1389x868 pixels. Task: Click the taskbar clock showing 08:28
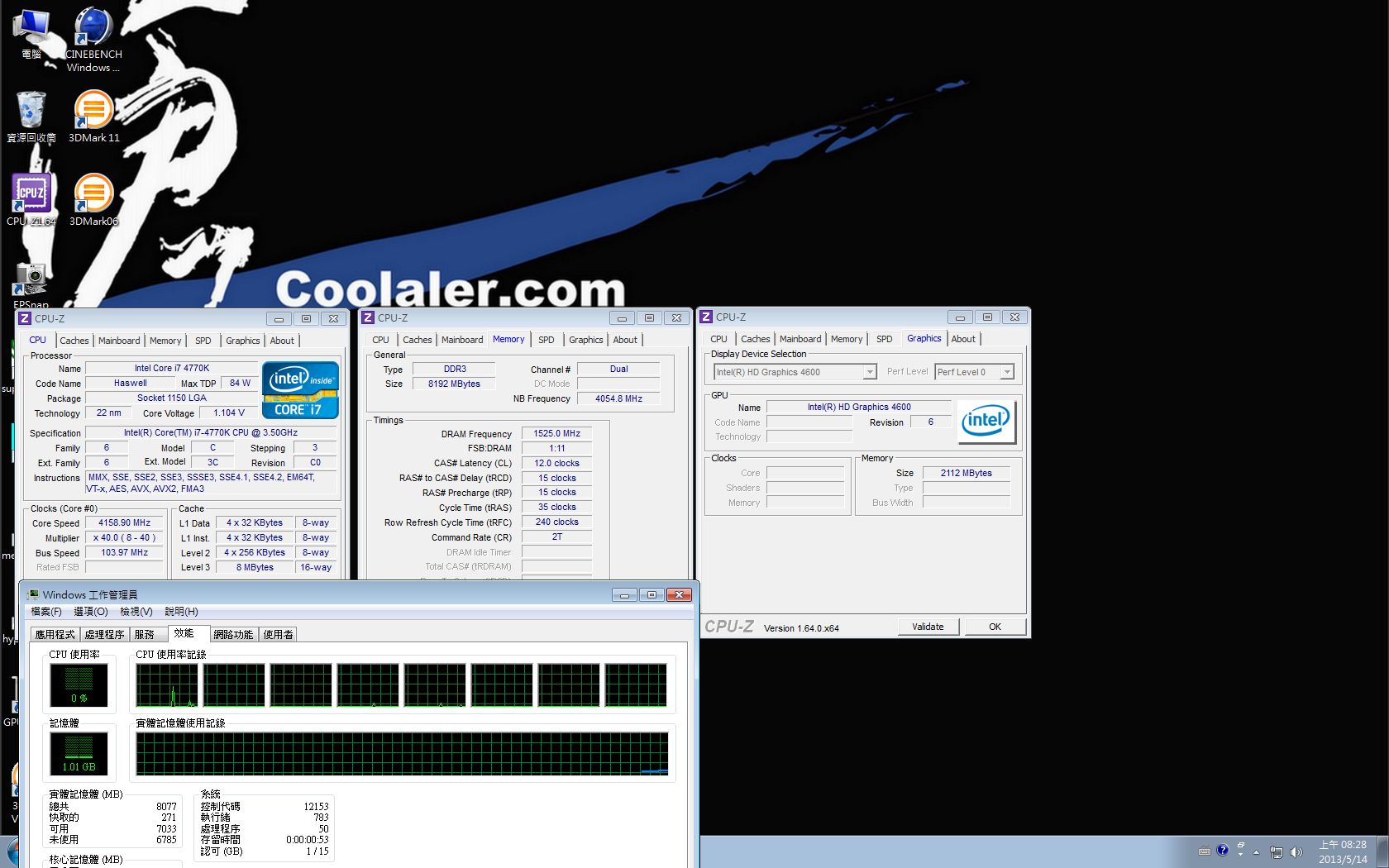click(1343, 851)
